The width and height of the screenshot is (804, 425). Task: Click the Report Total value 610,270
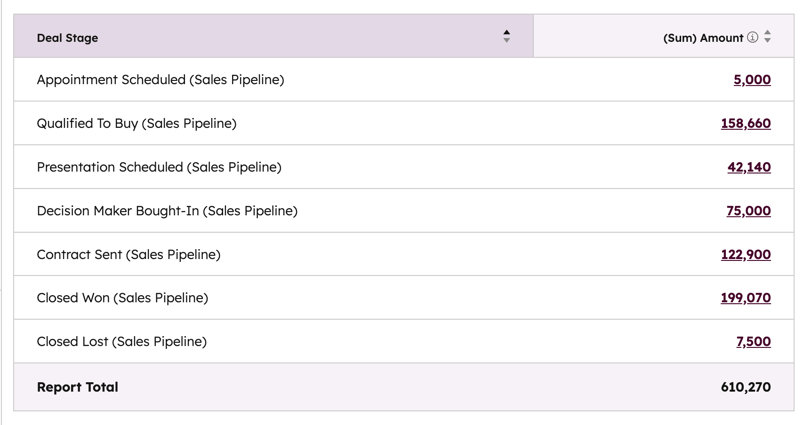click(745, 387)
